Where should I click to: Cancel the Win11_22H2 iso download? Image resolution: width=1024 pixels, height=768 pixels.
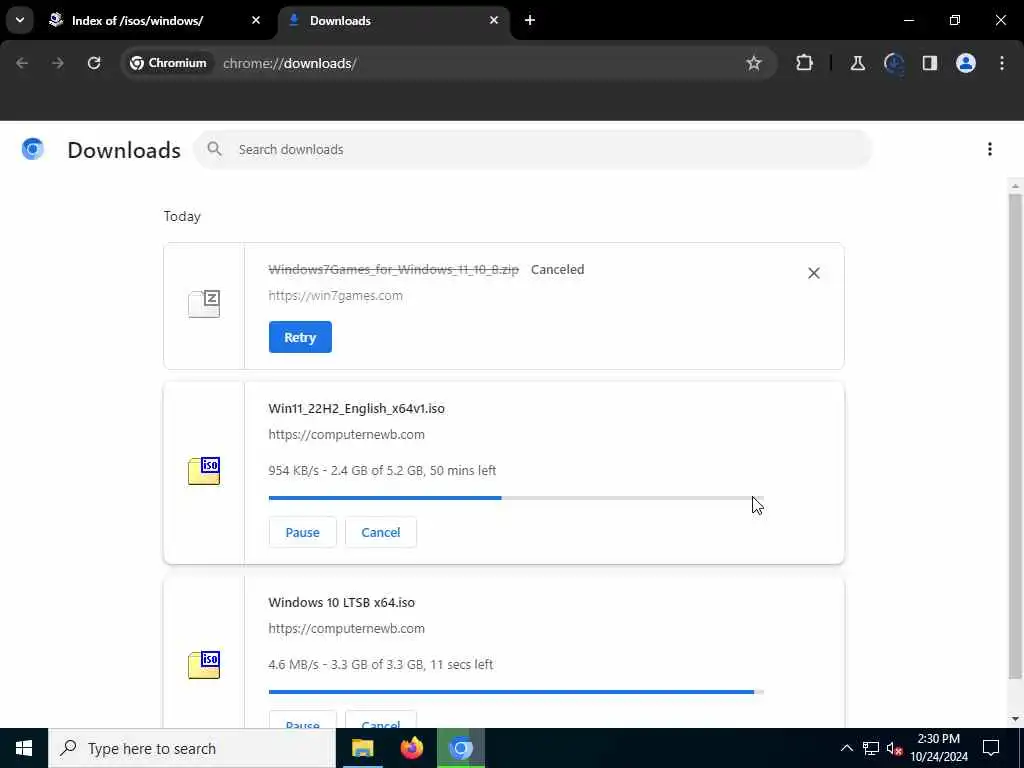point(381,532)
